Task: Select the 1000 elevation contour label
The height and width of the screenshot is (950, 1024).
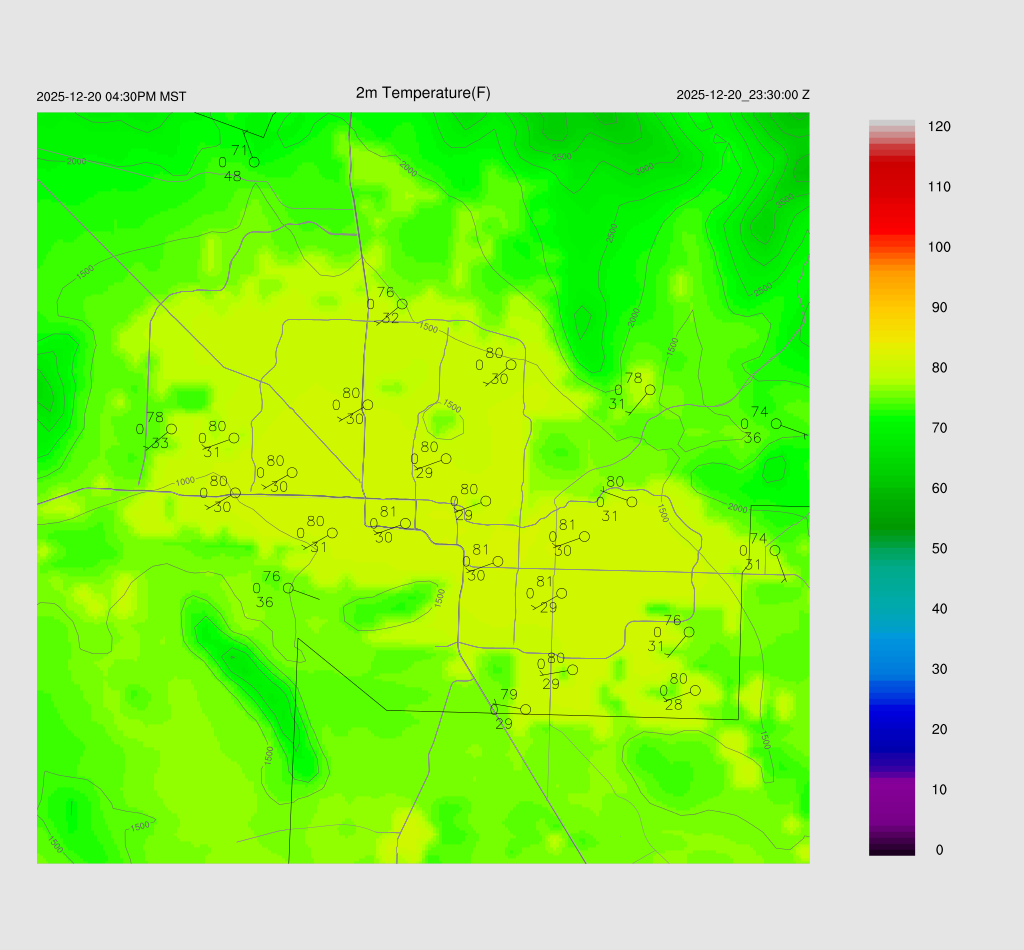Action: click(185, 481)
